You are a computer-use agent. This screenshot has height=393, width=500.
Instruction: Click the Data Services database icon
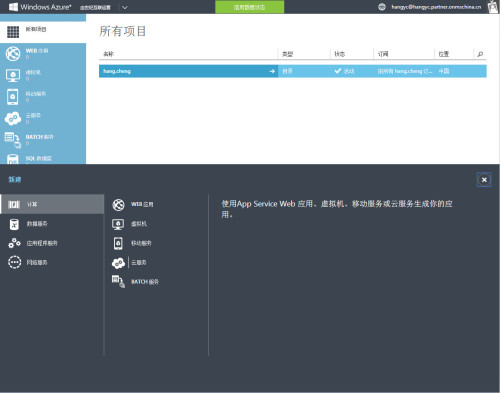(x=14, y=224)
